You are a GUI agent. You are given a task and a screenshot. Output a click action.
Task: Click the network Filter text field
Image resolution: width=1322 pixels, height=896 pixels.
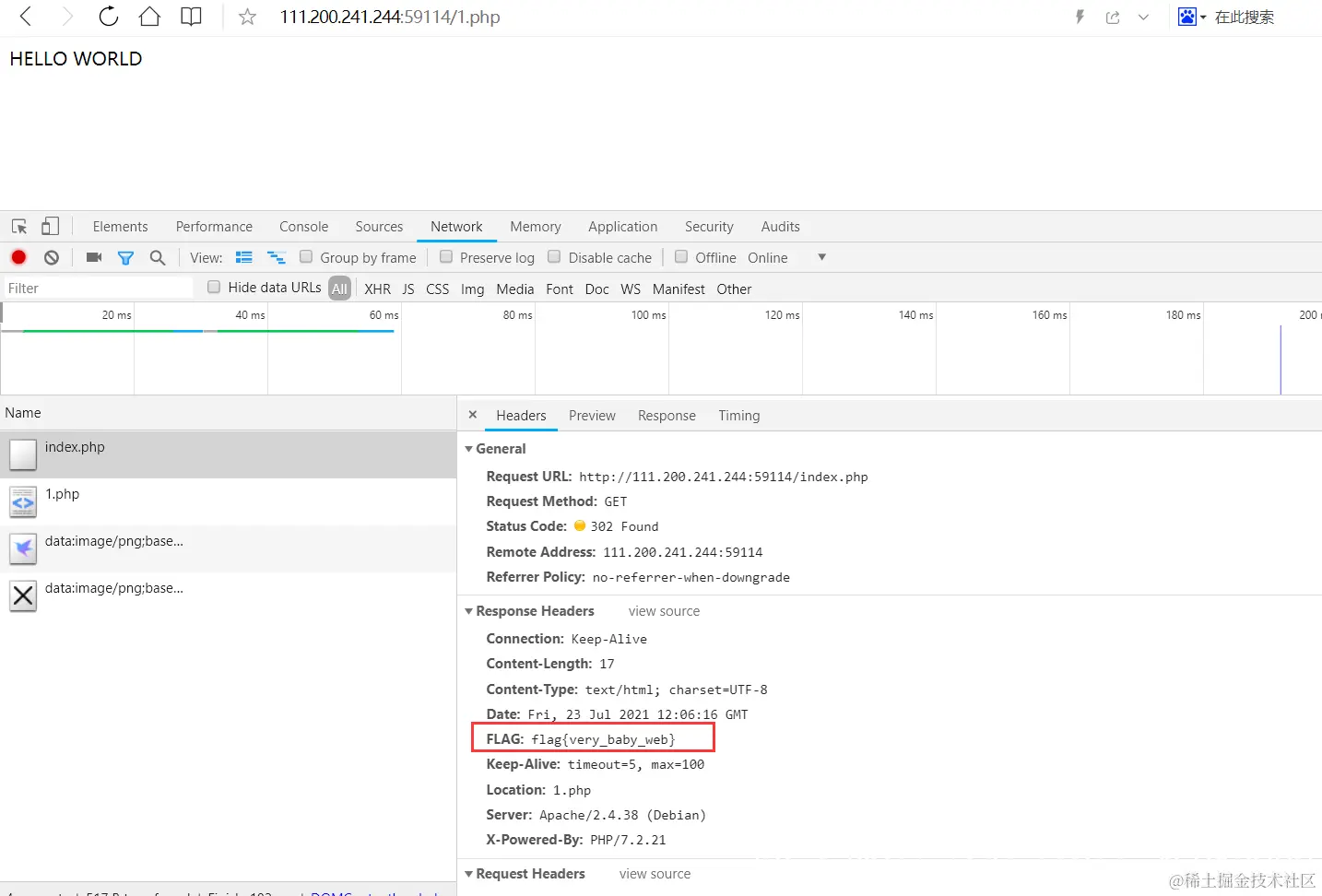coord(99,289)
